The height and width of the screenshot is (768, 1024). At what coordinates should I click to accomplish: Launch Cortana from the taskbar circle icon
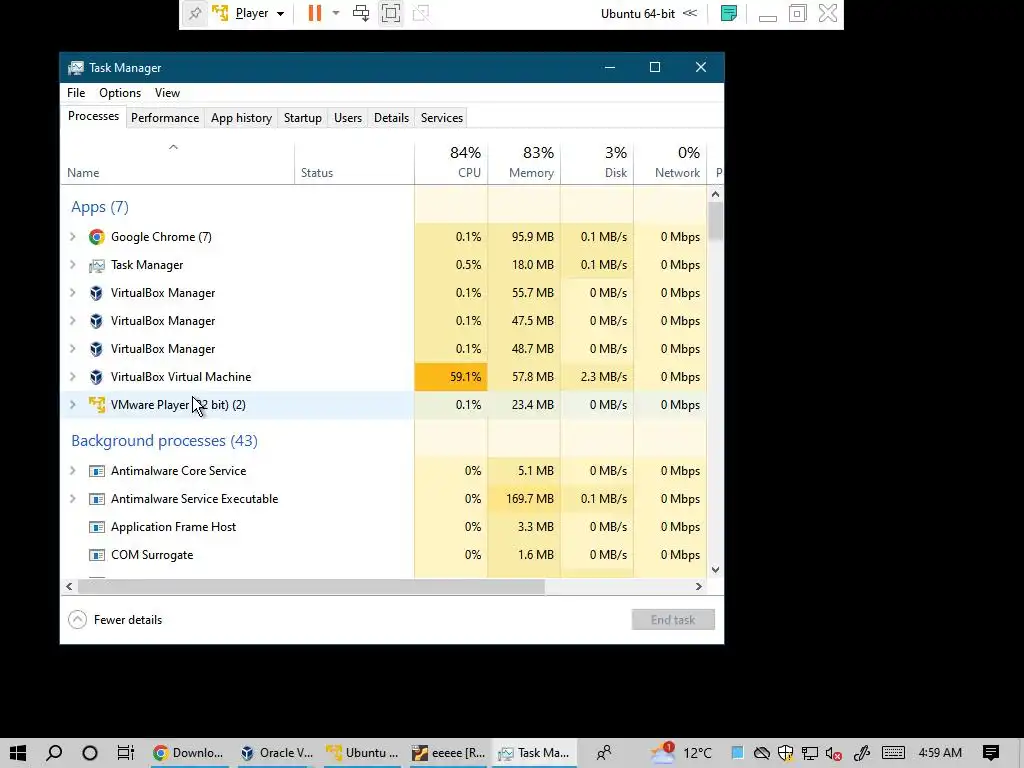click(89, 753)
